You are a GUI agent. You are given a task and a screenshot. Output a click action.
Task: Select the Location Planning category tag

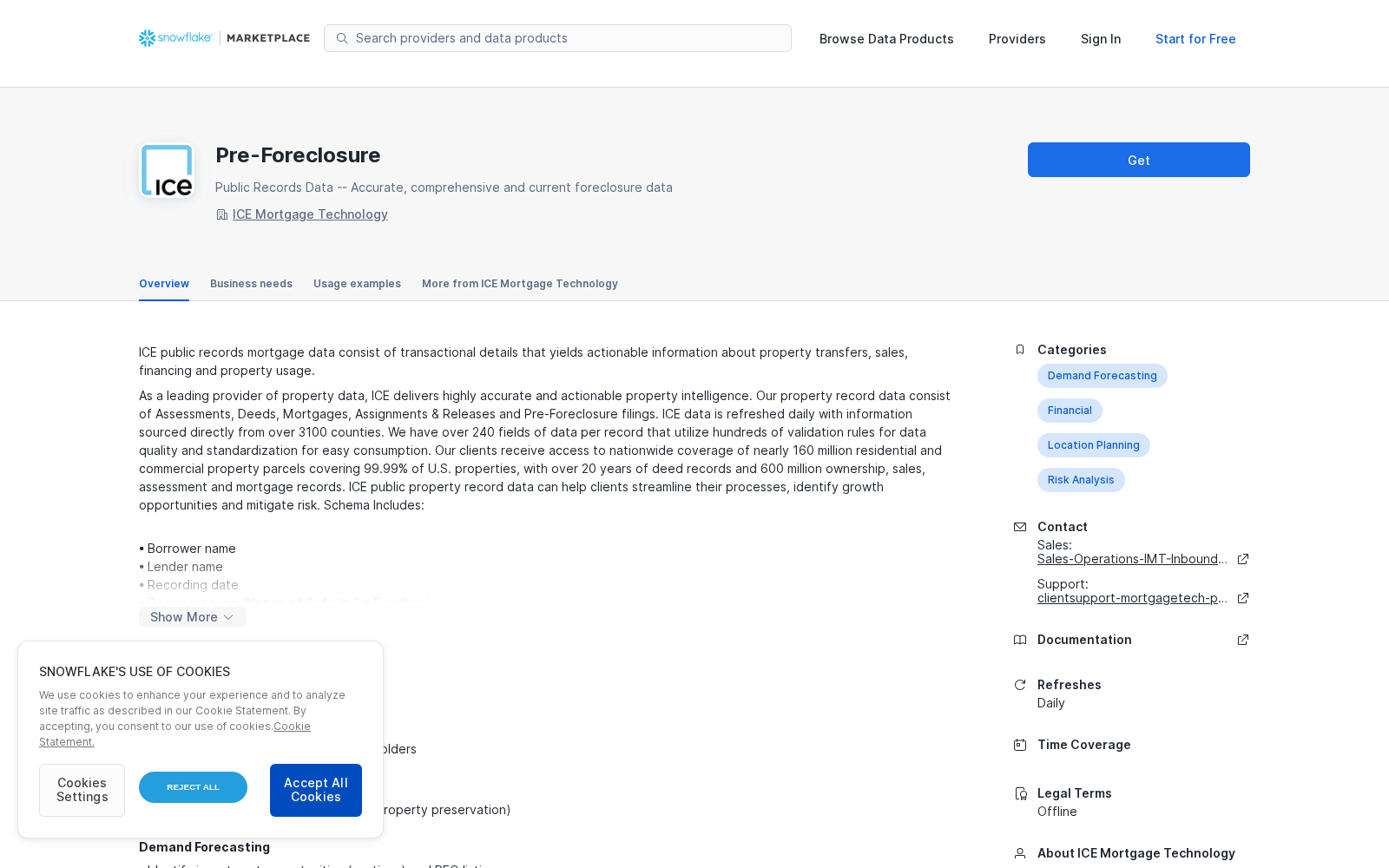(x=1094, y=445)
